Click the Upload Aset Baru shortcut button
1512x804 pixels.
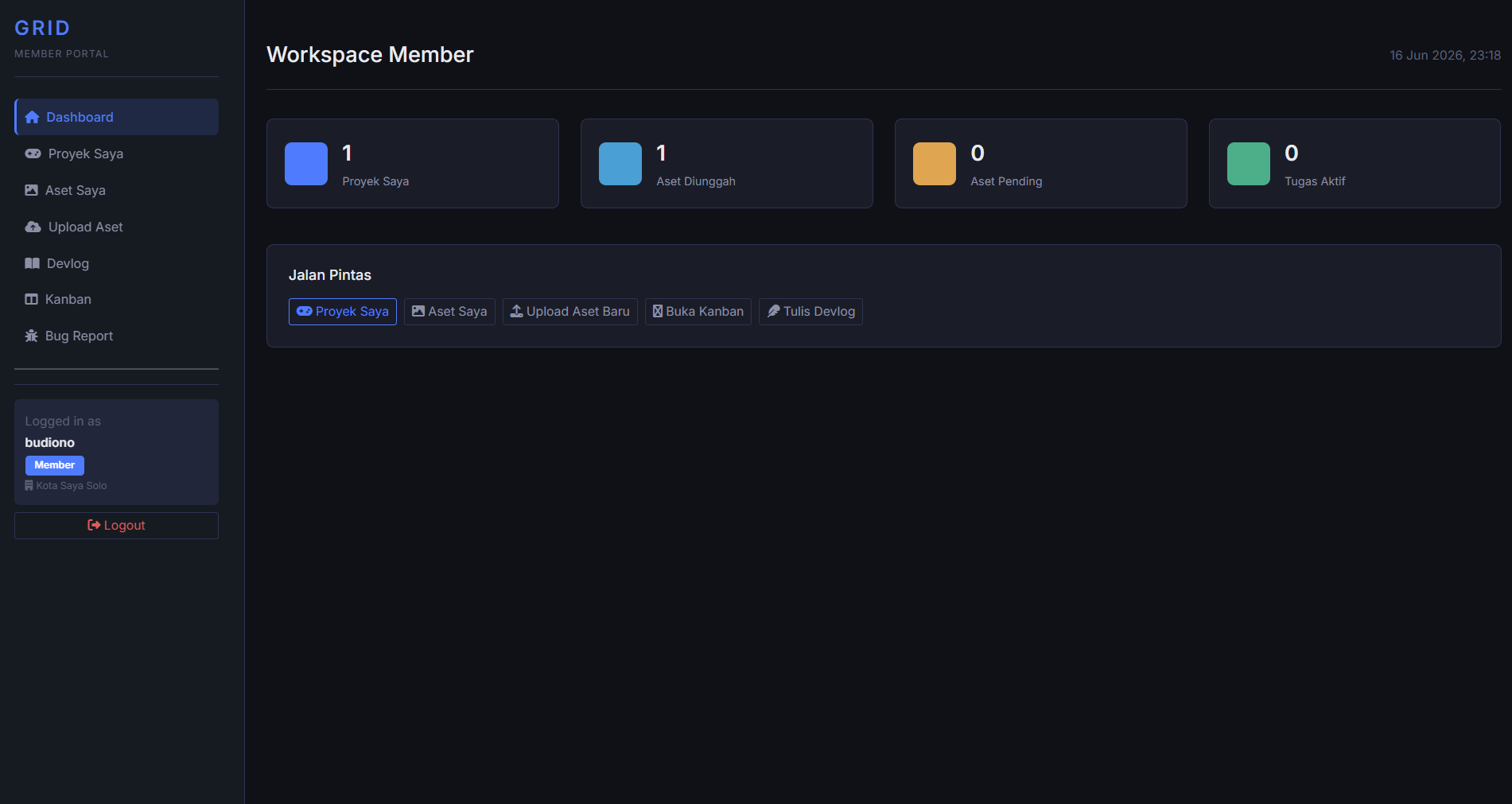tap(570, 312)
